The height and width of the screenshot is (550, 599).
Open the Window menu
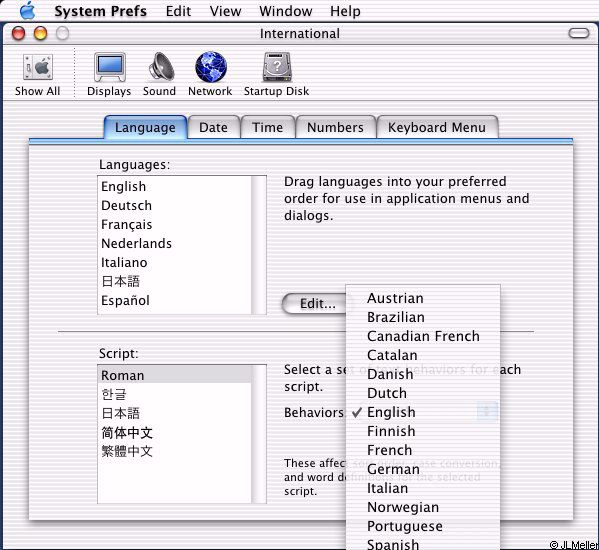pyautogui.click(x=286, y=11)
